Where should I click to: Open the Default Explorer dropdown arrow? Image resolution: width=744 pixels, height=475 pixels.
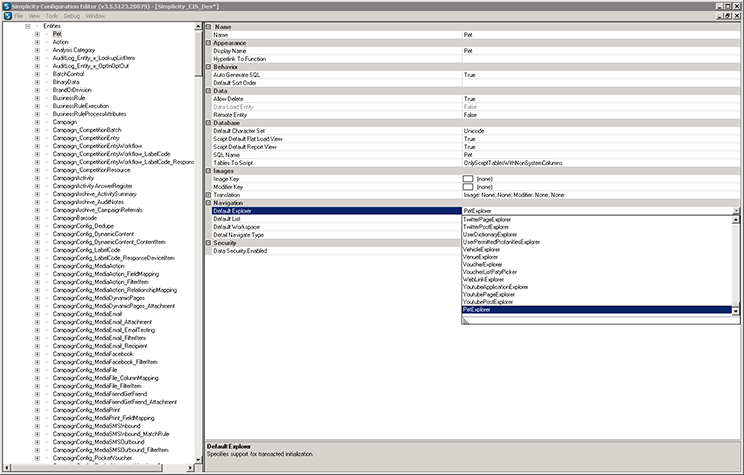tap(736, 211)
